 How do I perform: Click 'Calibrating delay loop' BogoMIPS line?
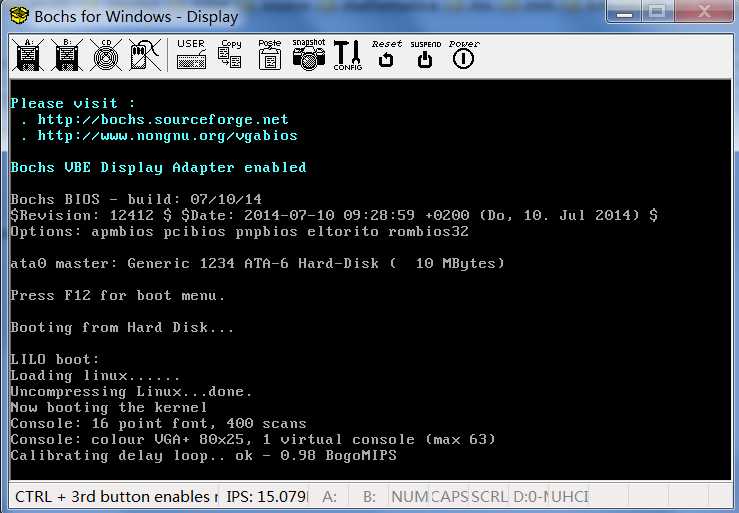(x=204, y=455)
